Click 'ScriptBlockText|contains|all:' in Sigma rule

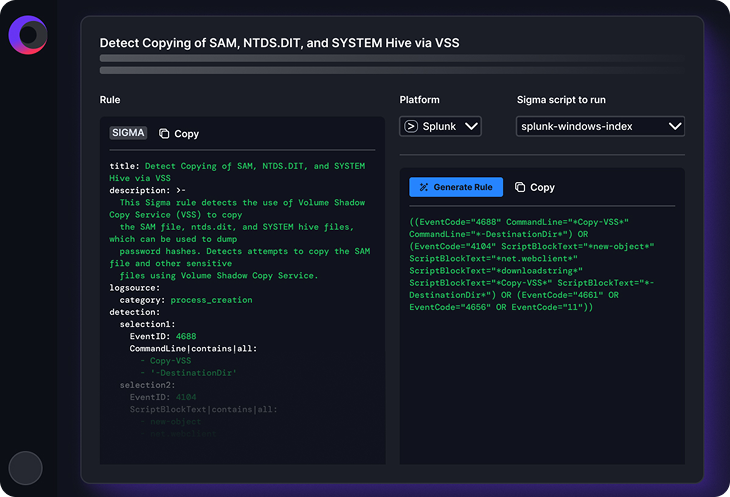pyautogui.click(x=203, y=410)
